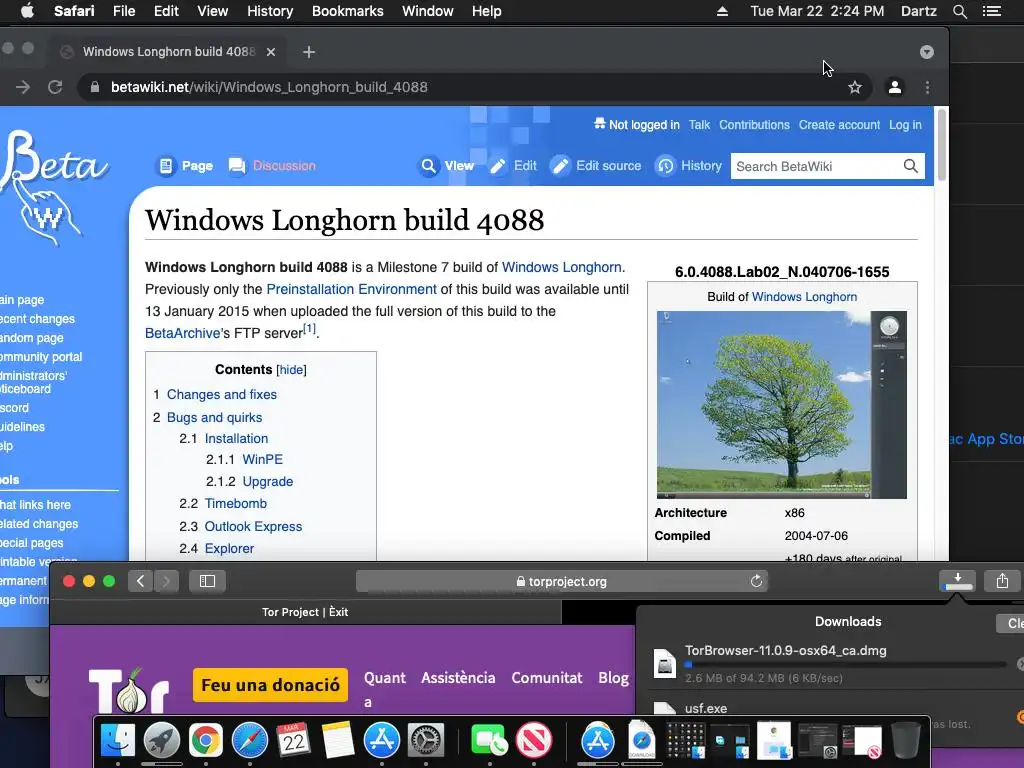Image resolution: width=1024 pixels, height=768 pixels.
Task: Click Recent changes in wiki sidebar
Action: (x=37, y=319)
